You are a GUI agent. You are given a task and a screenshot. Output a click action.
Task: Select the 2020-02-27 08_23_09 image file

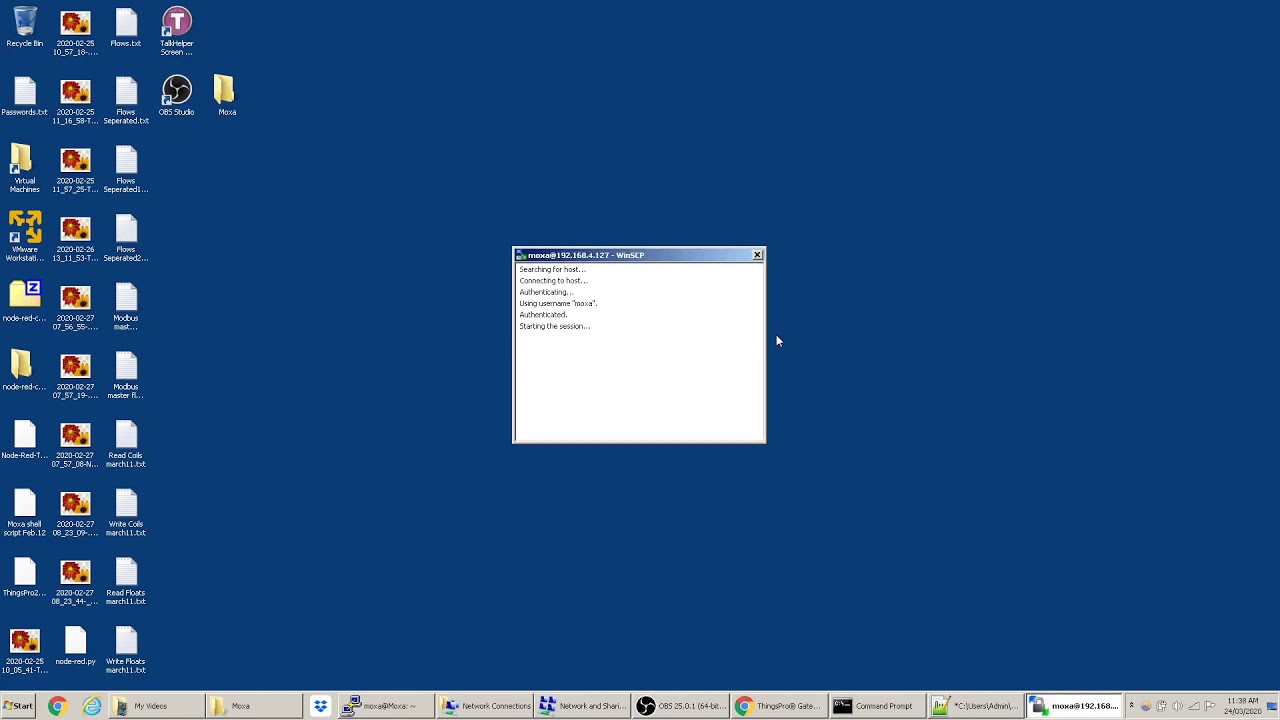click(x=75, y=513)
